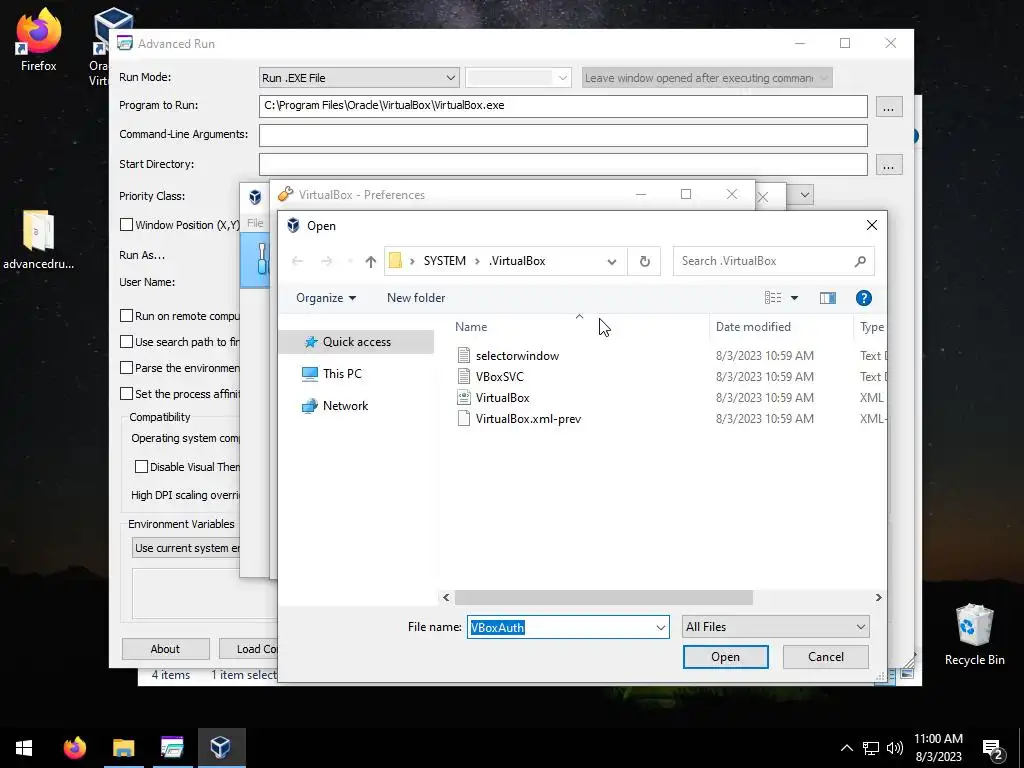Open the Recycle Bin on the desktop
The height and width of the screenshot is (768, 1024).
974,634
